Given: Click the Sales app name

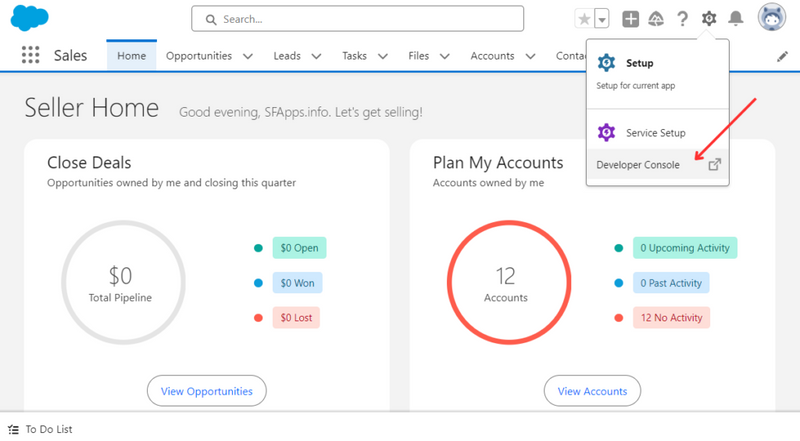Looking at the screenshot, I should [70, 55].
